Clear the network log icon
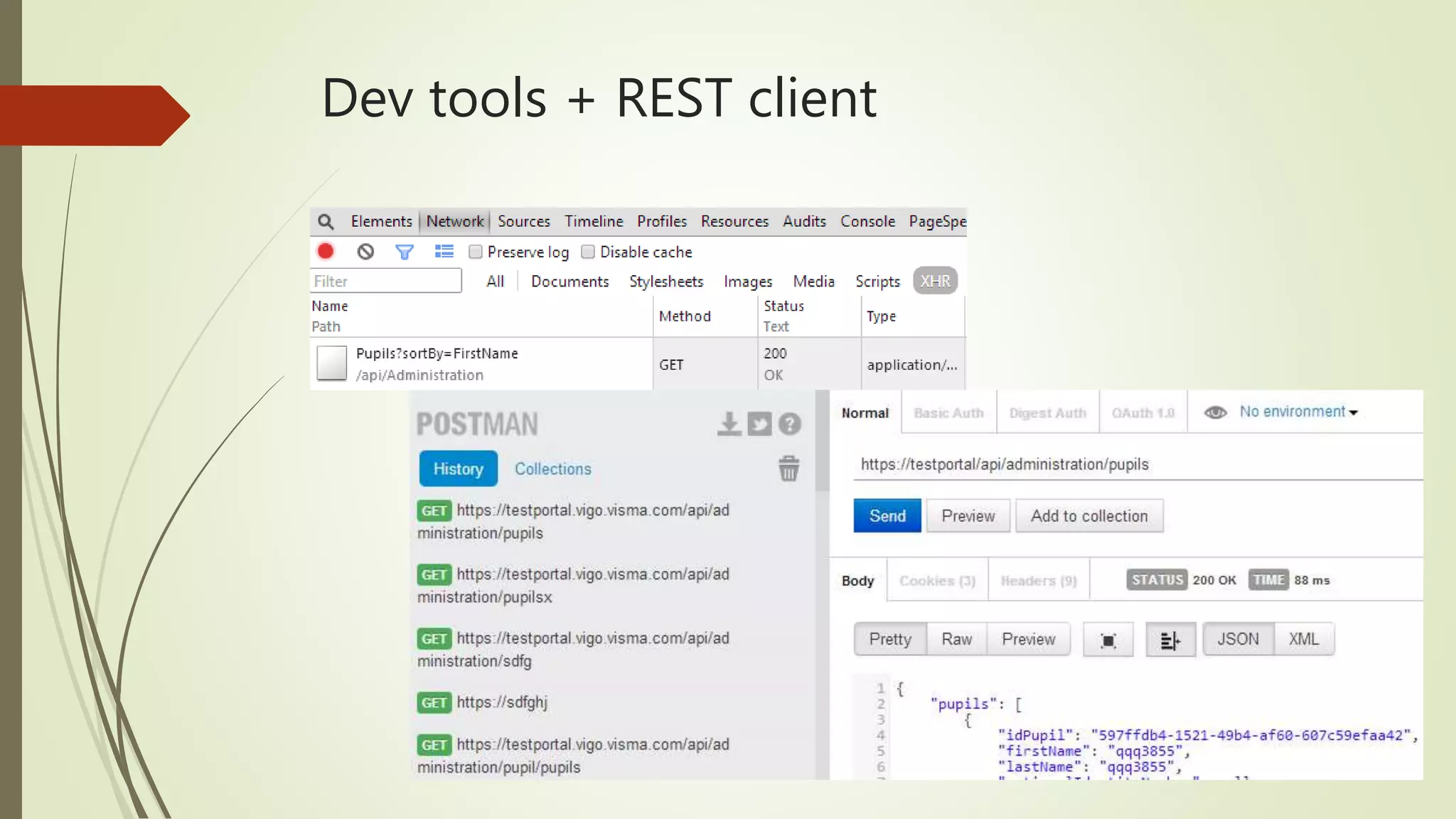The image size is (1456, 819). click(x=365, y=251)
